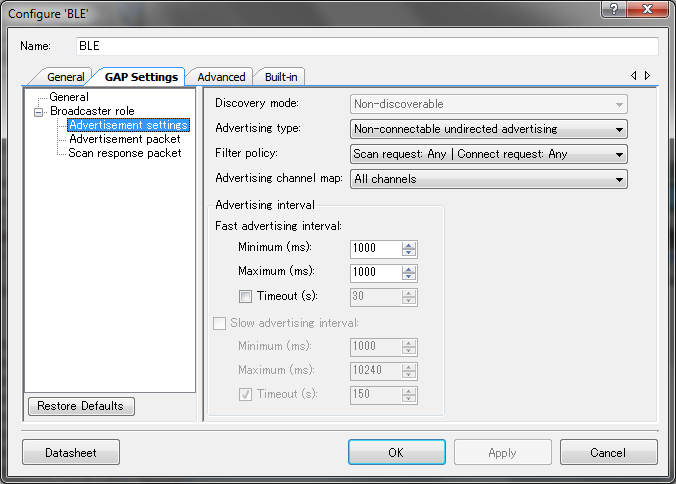Increase fast Minimum (ms) with up arrow
676x484 pixels.
(x=409, y=245)
